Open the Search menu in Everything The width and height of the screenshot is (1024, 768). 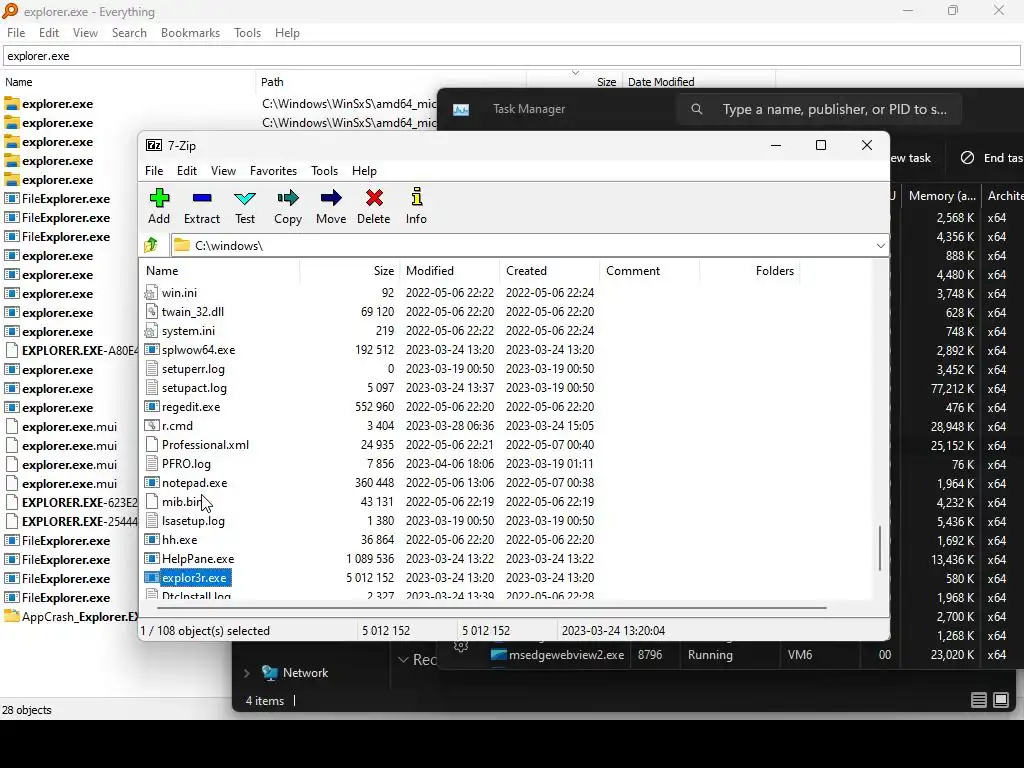129,33
